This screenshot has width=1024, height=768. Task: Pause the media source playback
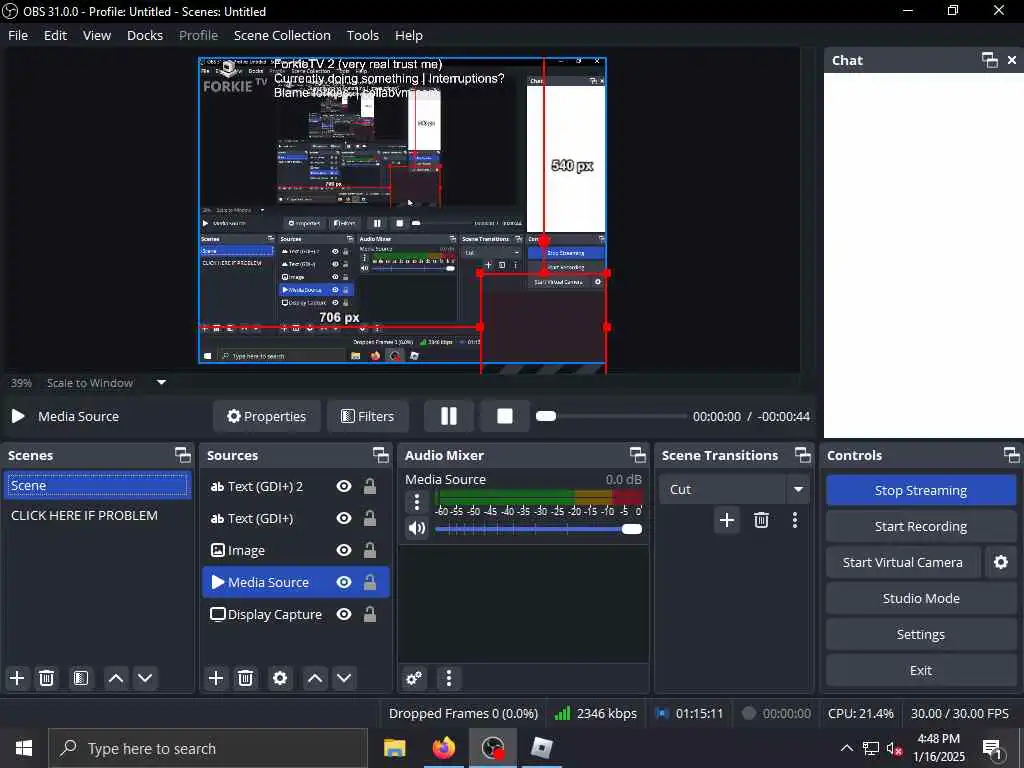pos(449,416)
